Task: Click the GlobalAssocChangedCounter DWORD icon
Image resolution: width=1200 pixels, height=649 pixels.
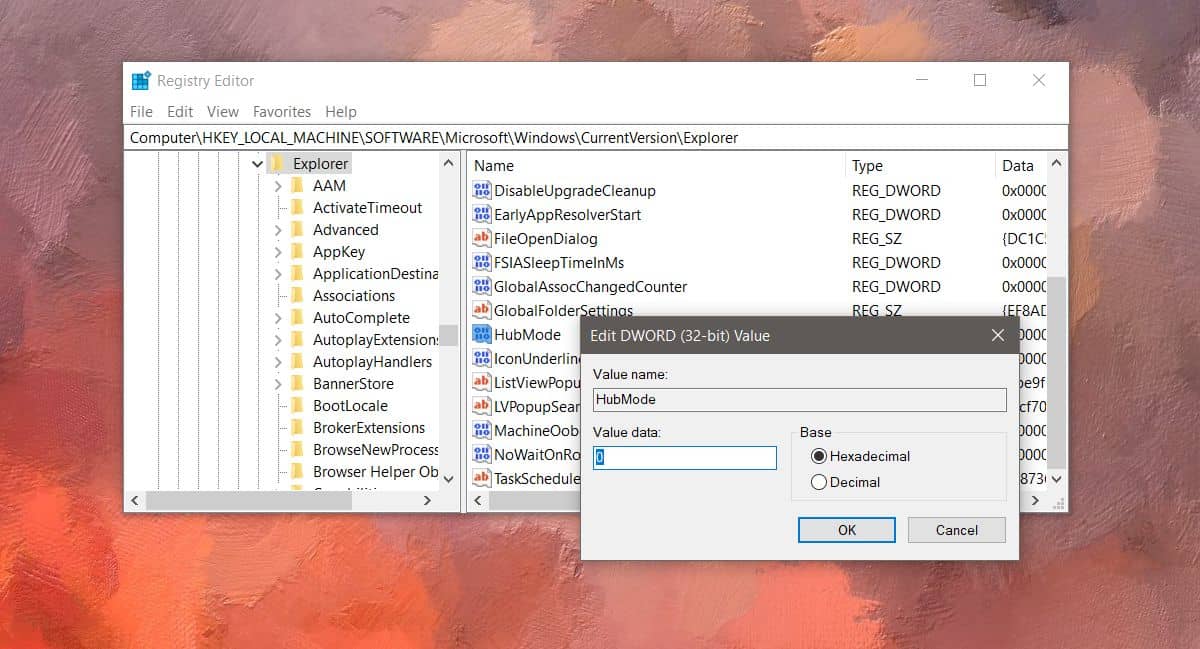Action: point(482,286)
